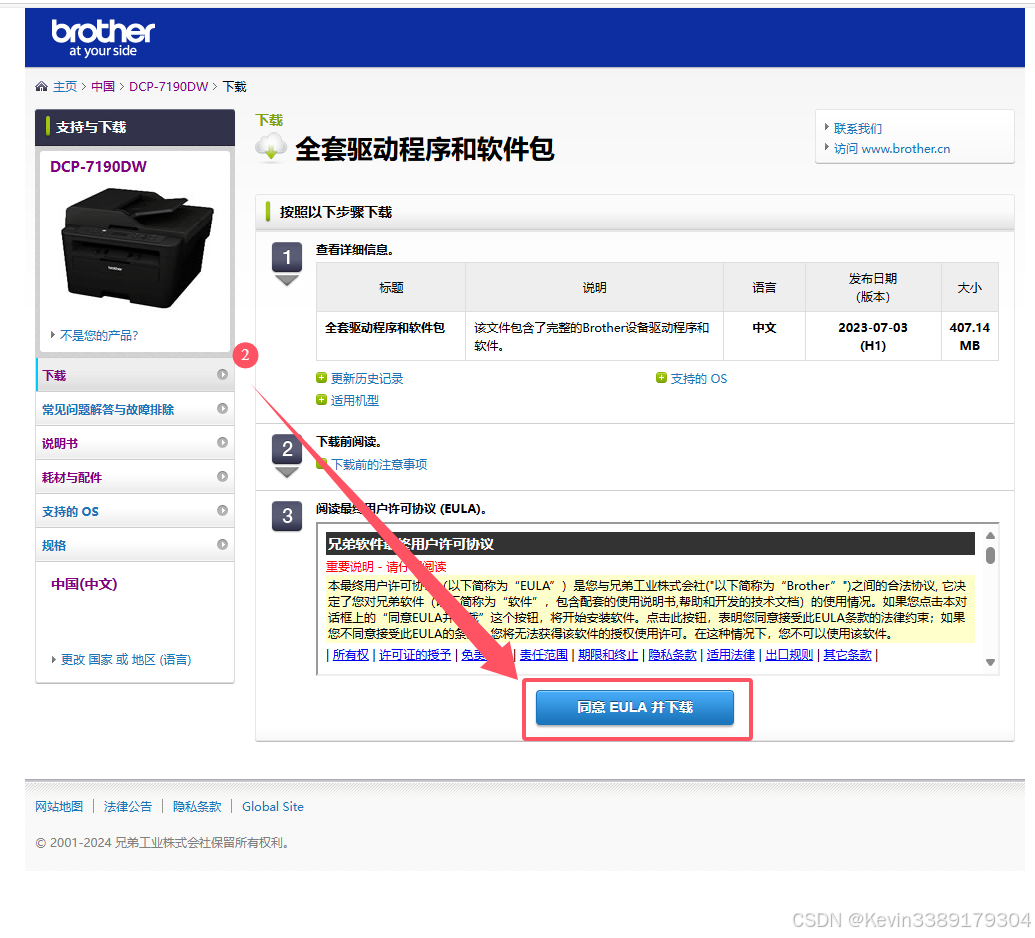Image resolution: width=1035 pixels, height=938 pixels.
Task: Click green plus icon beside 更新历史记录
Action: point(321,378)
